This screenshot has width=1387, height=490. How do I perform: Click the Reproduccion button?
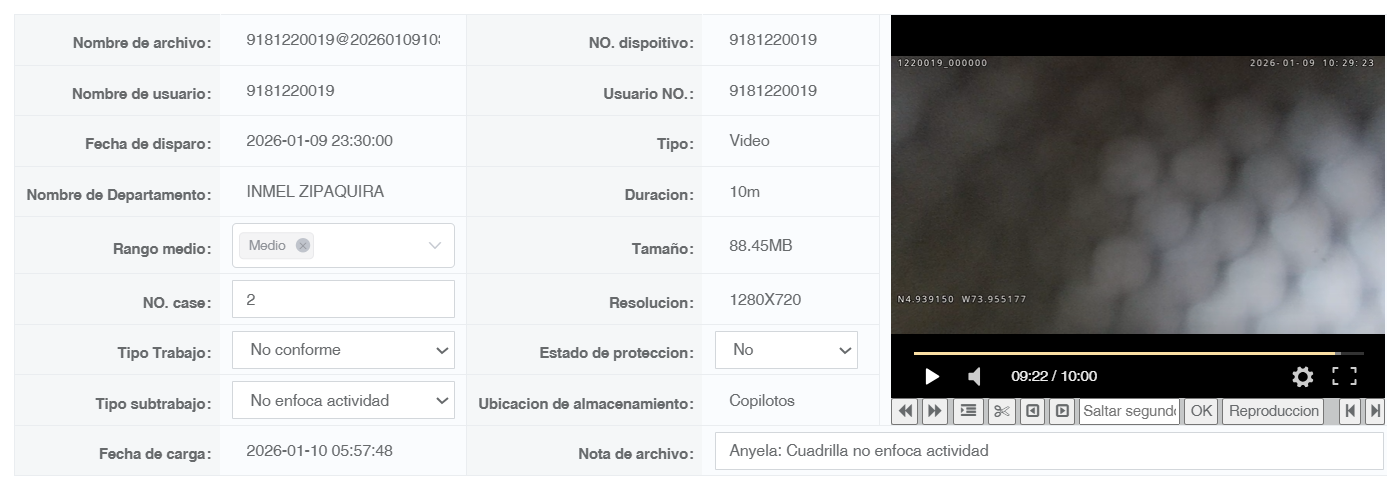coord(1274,411)
